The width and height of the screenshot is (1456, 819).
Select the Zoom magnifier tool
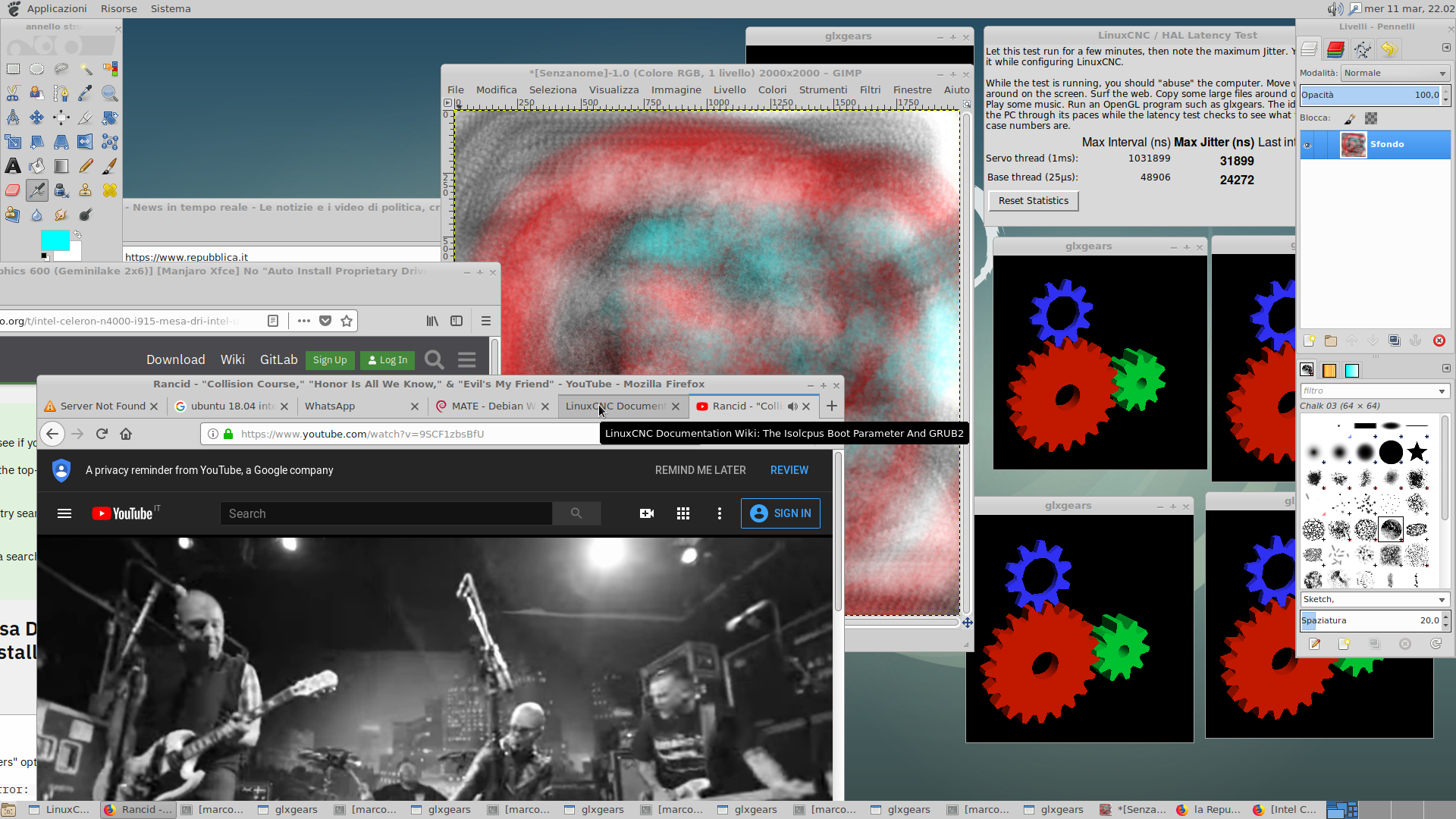pyautogui.click(x=110, y=93)
